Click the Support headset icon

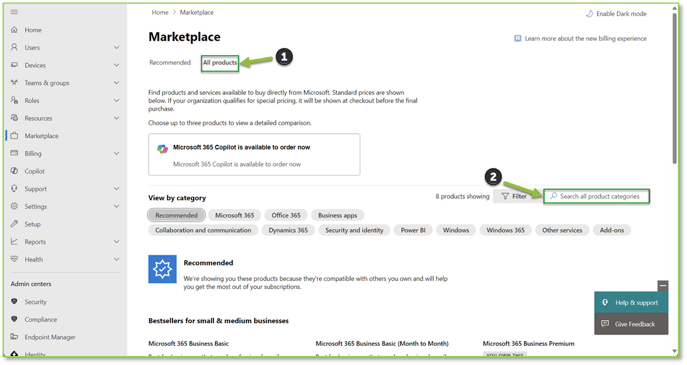14,188
